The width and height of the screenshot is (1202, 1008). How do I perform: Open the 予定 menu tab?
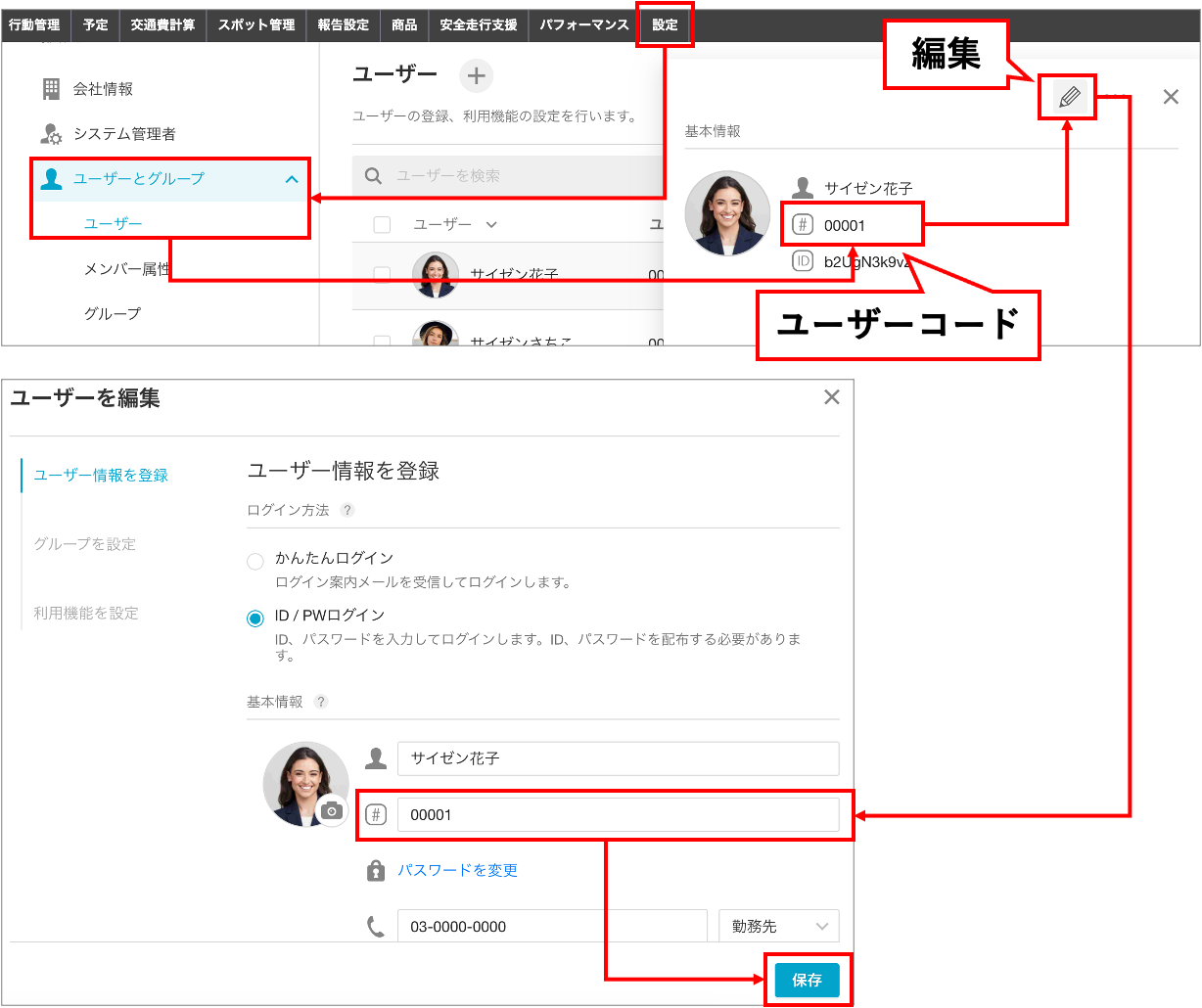tap(96, 25)
